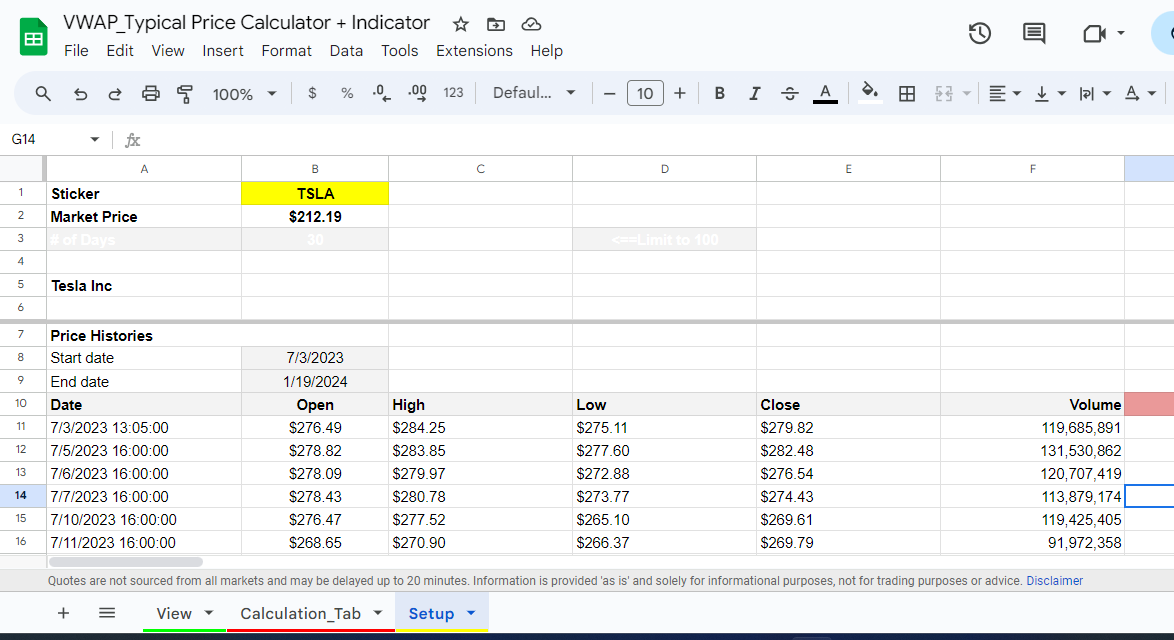Toggle strikethrough formatting
1174x640 pixels.
click(x=789, y=94)
